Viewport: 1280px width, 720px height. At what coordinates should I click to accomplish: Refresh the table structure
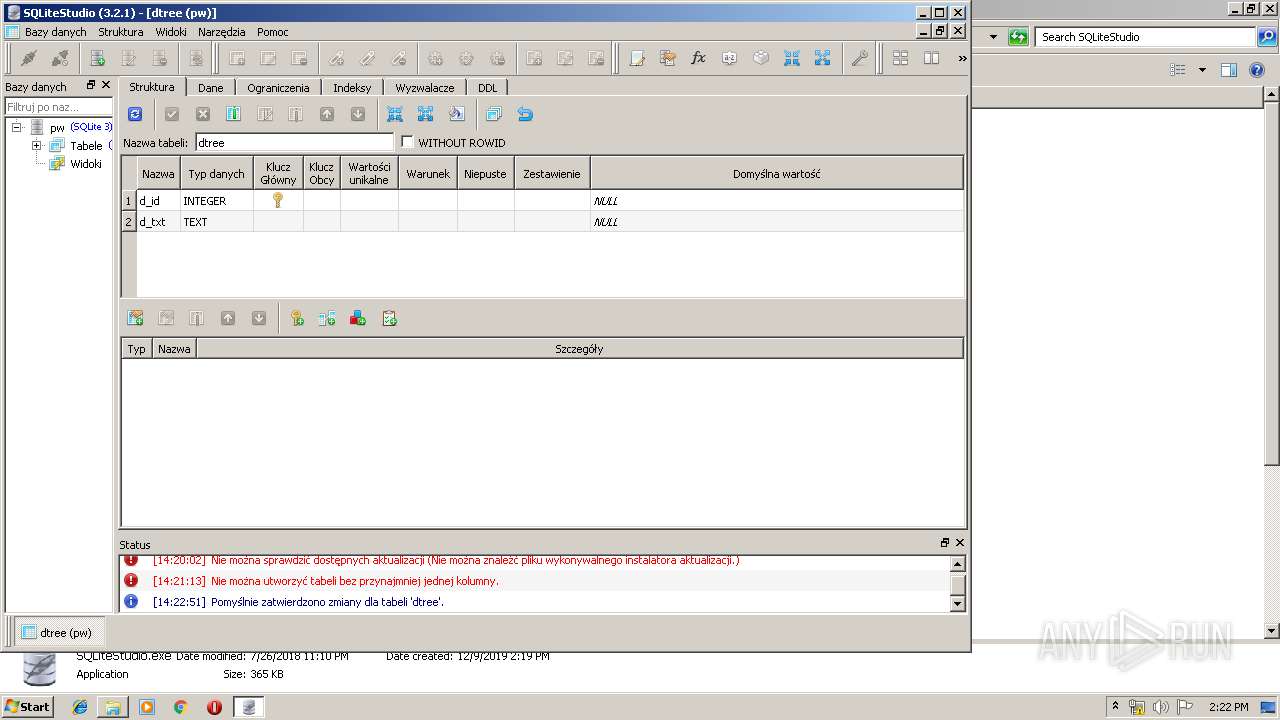point(135,114)
